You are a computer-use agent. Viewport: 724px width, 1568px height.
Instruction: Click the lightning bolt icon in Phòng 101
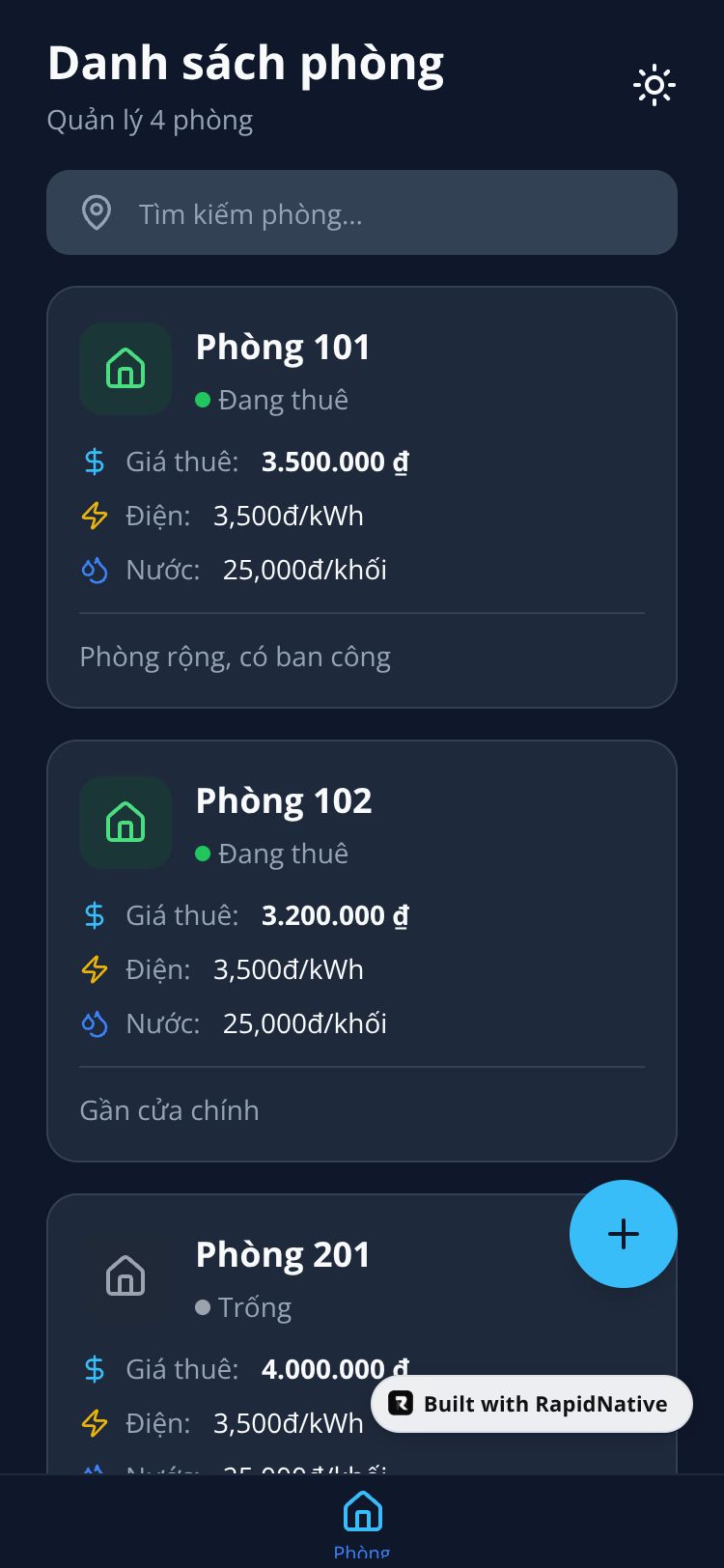coord(95,516)
